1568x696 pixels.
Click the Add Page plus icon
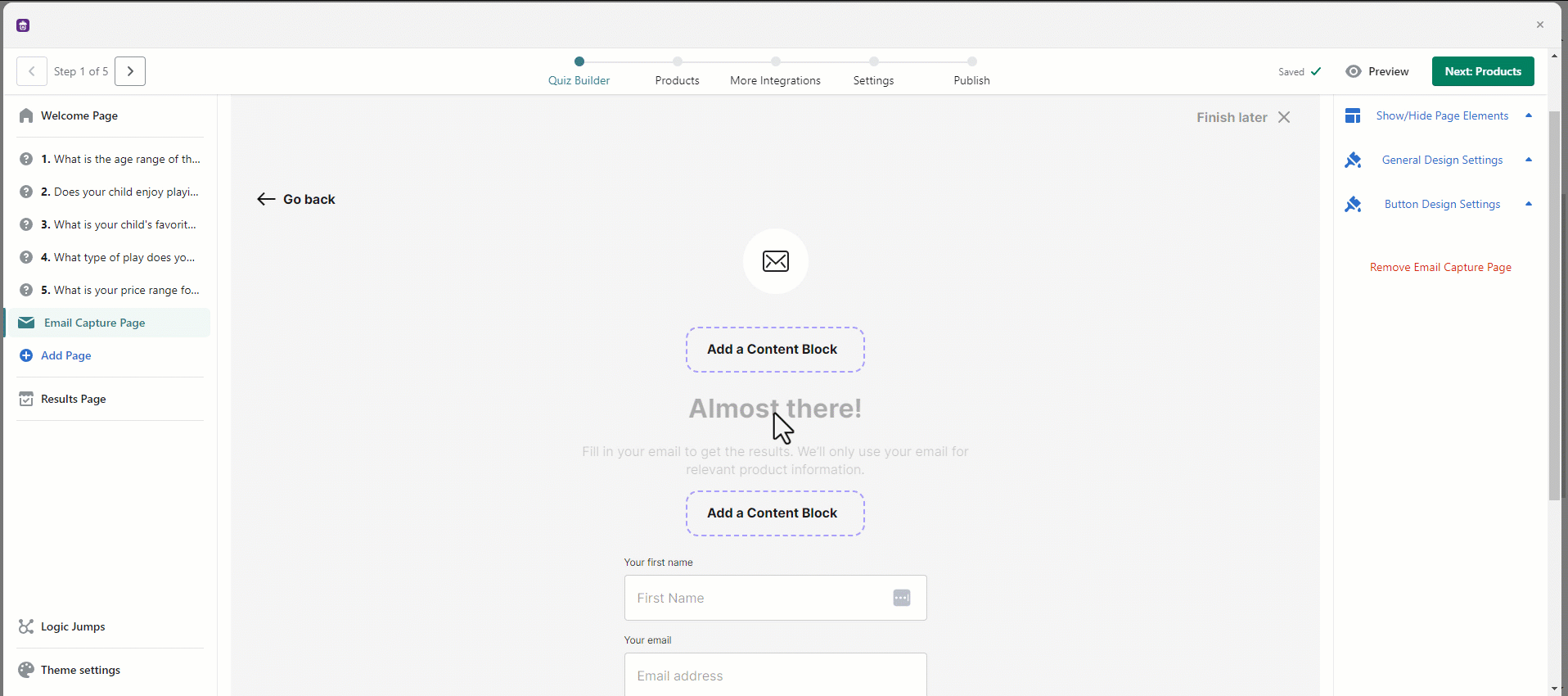tap(26, 355)
